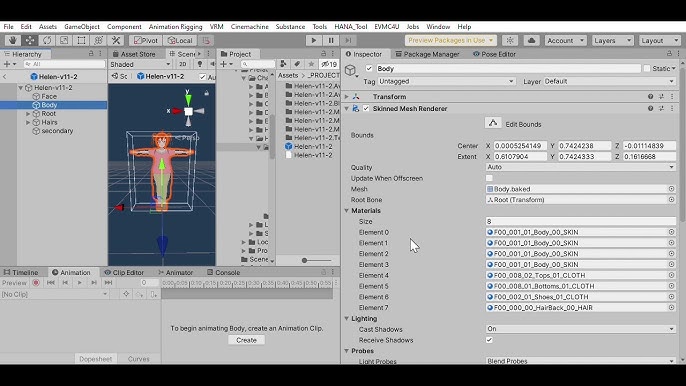Open Account dropdown button

pyautogui.click(x=565, y=40)
